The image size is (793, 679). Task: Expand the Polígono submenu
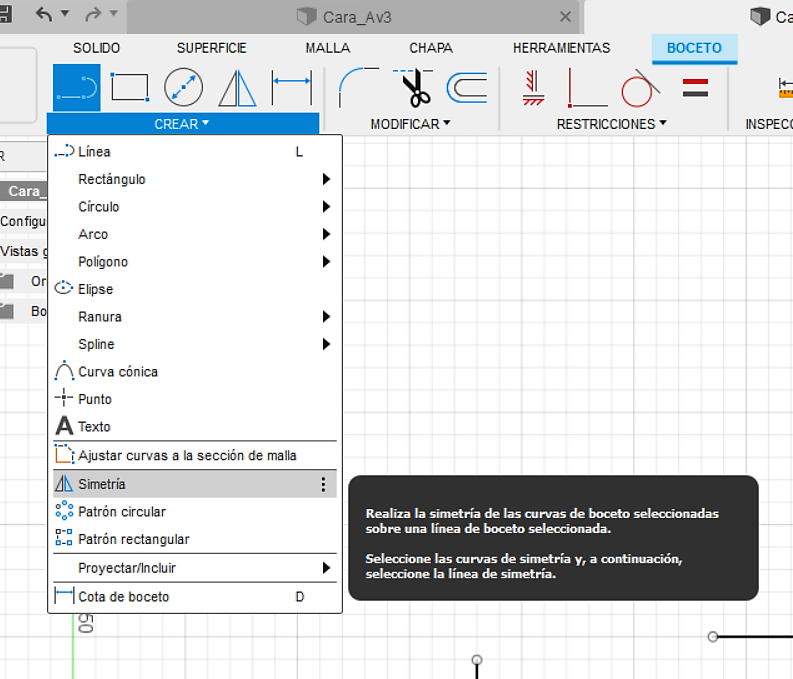coord(195,261)
